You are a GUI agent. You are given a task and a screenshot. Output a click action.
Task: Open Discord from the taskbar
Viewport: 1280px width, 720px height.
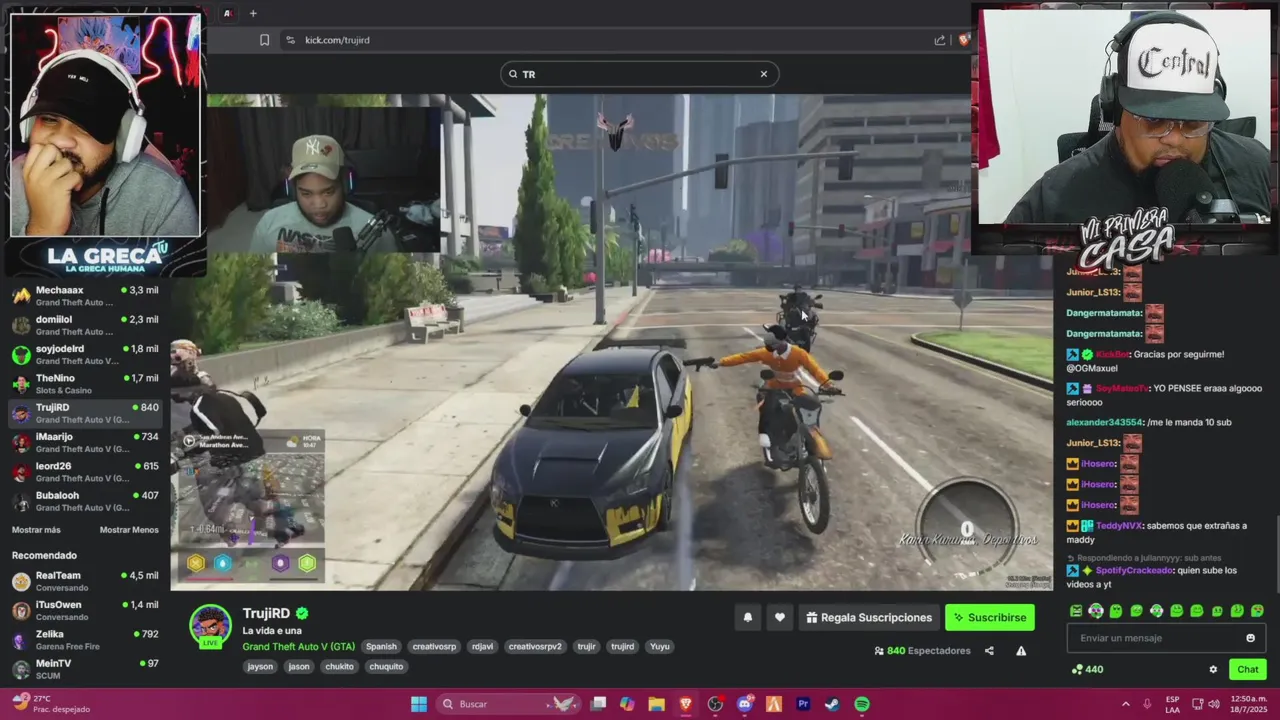(x=744, y=704)
